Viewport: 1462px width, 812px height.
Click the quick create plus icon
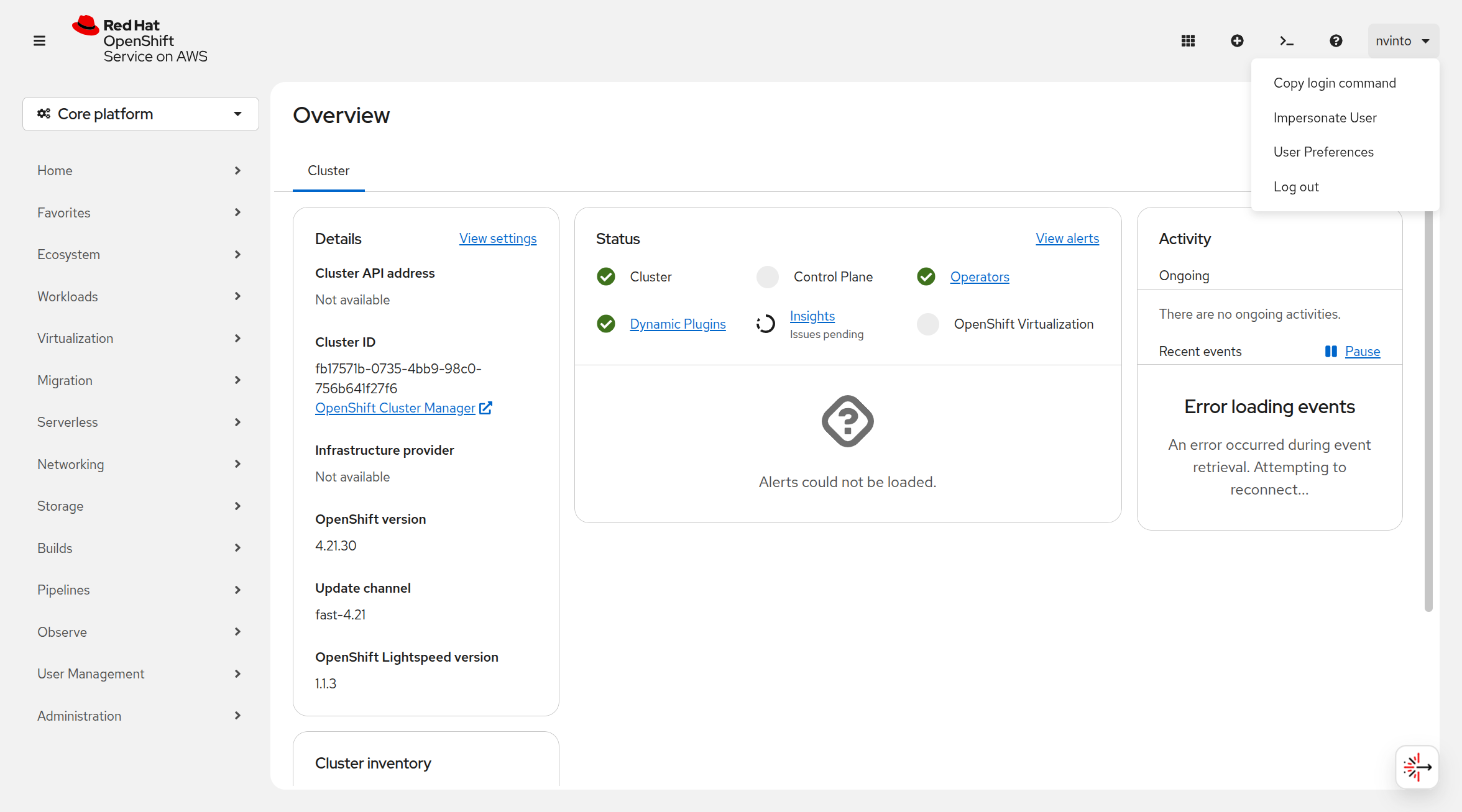click(1237, 41)
